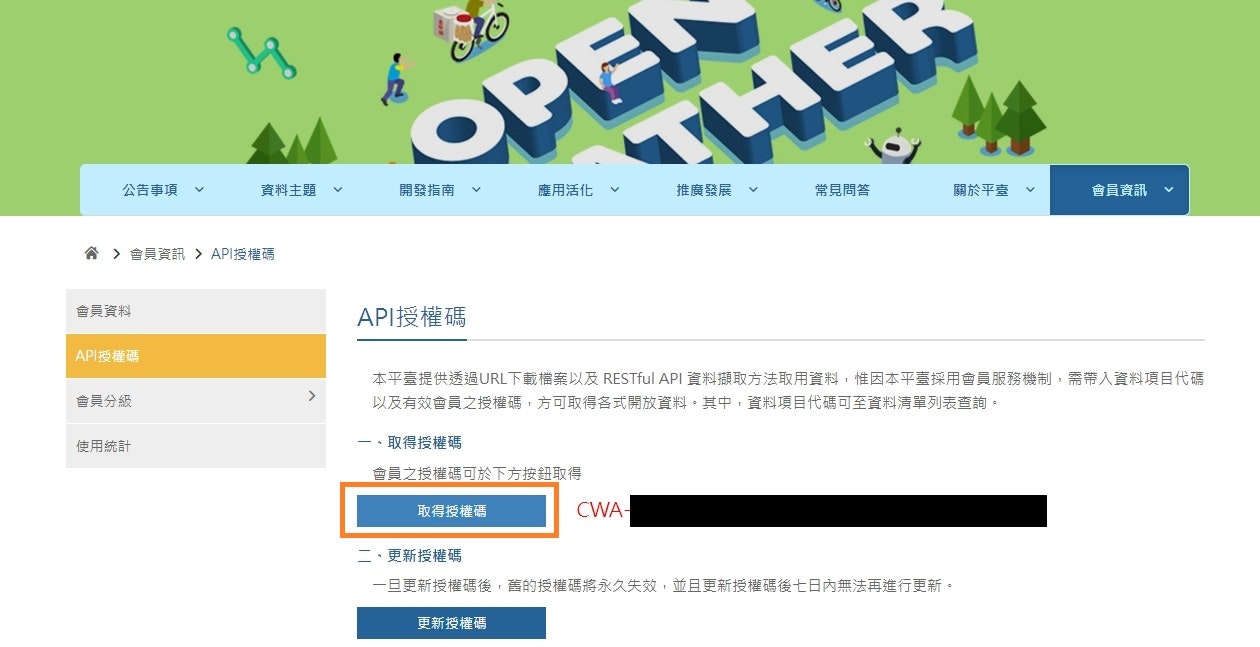Screen dimensions: 1260x647
Task: Go to 常見問答 page
Action: [x=842, y=190]
